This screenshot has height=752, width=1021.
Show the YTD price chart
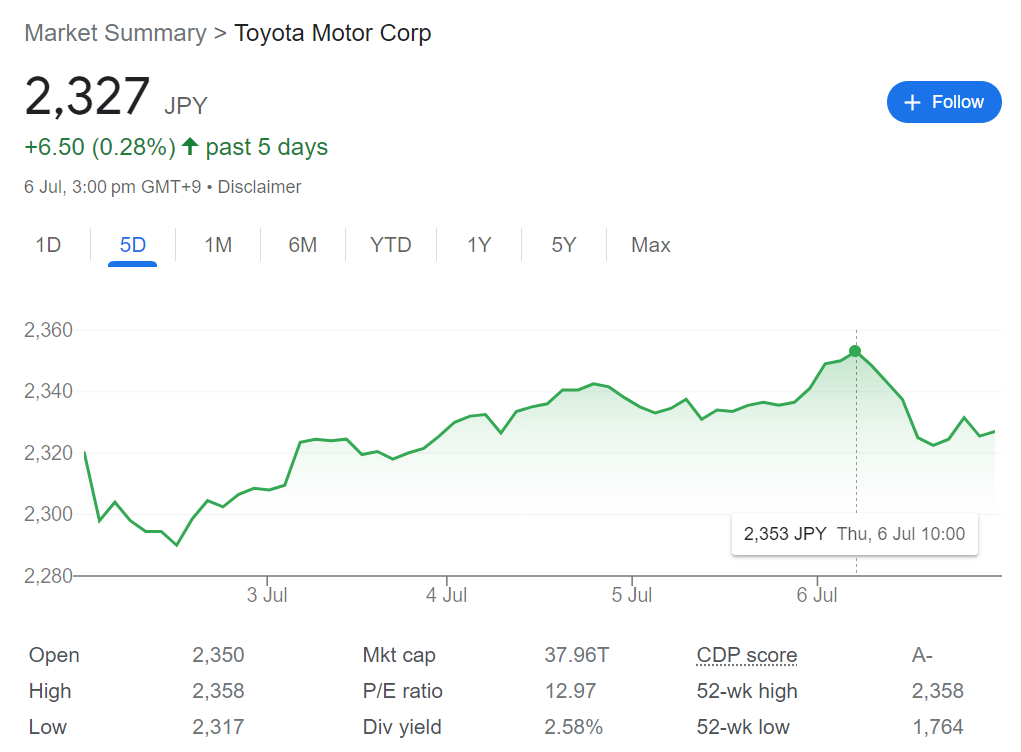tap(390, 245)
